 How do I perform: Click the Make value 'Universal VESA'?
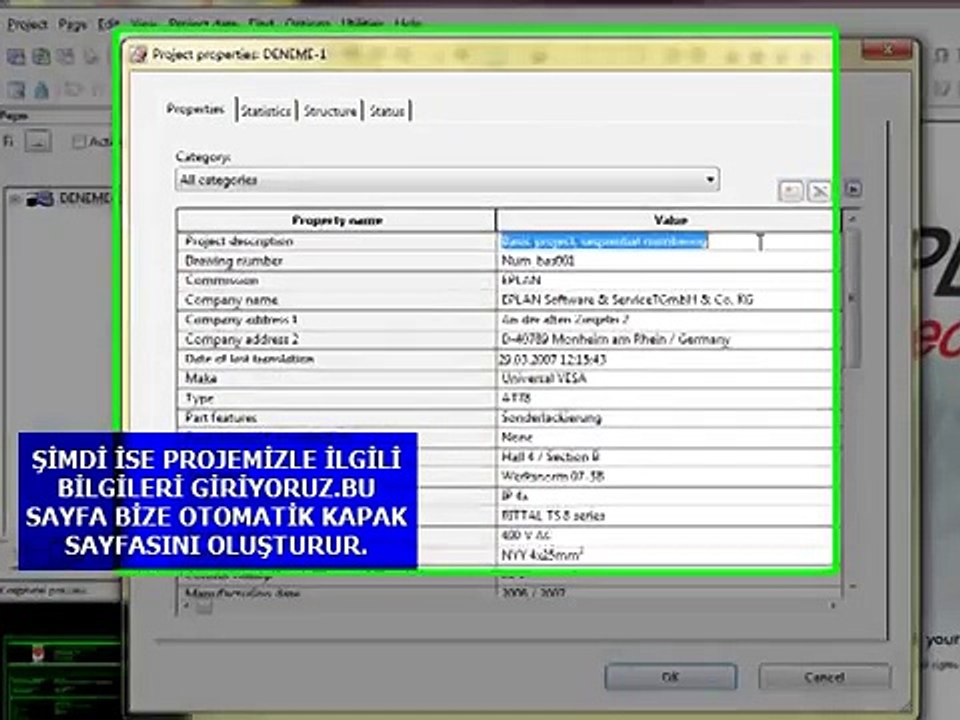coord(544,378)
